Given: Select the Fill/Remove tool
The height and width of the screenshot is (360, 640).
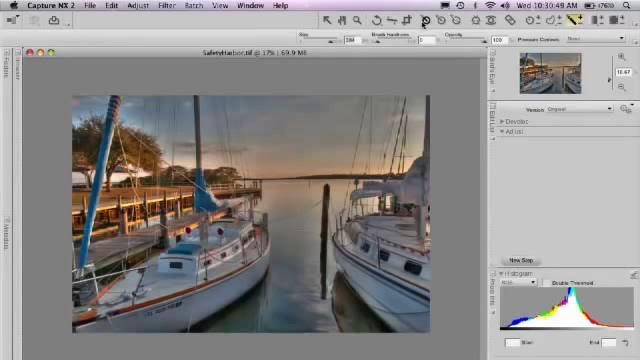Looking at the screenshot, I should 616,20.
